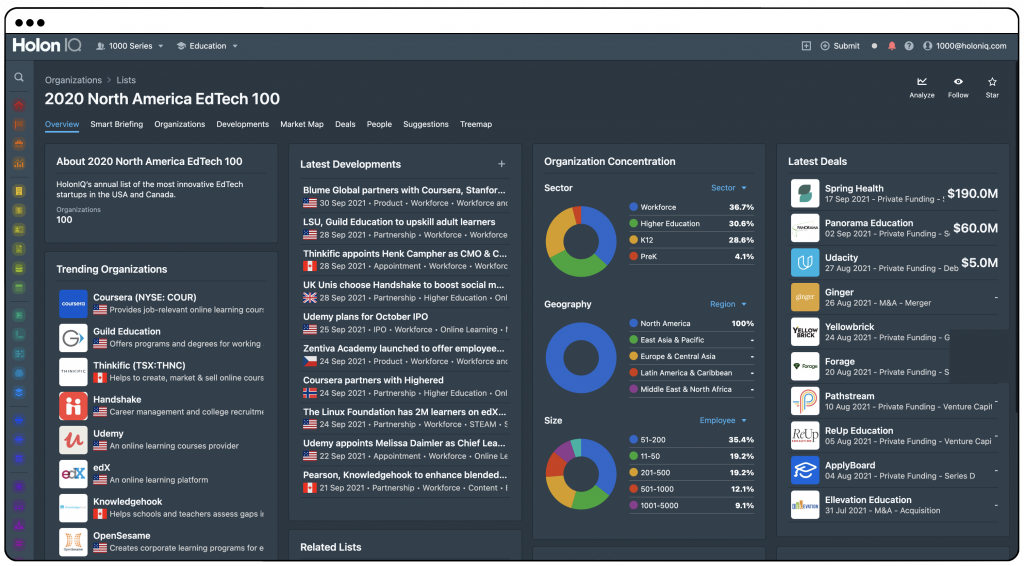Viewport: 1024px width, 566px height.
Task: Open the Developments tab
Action: 242,124
